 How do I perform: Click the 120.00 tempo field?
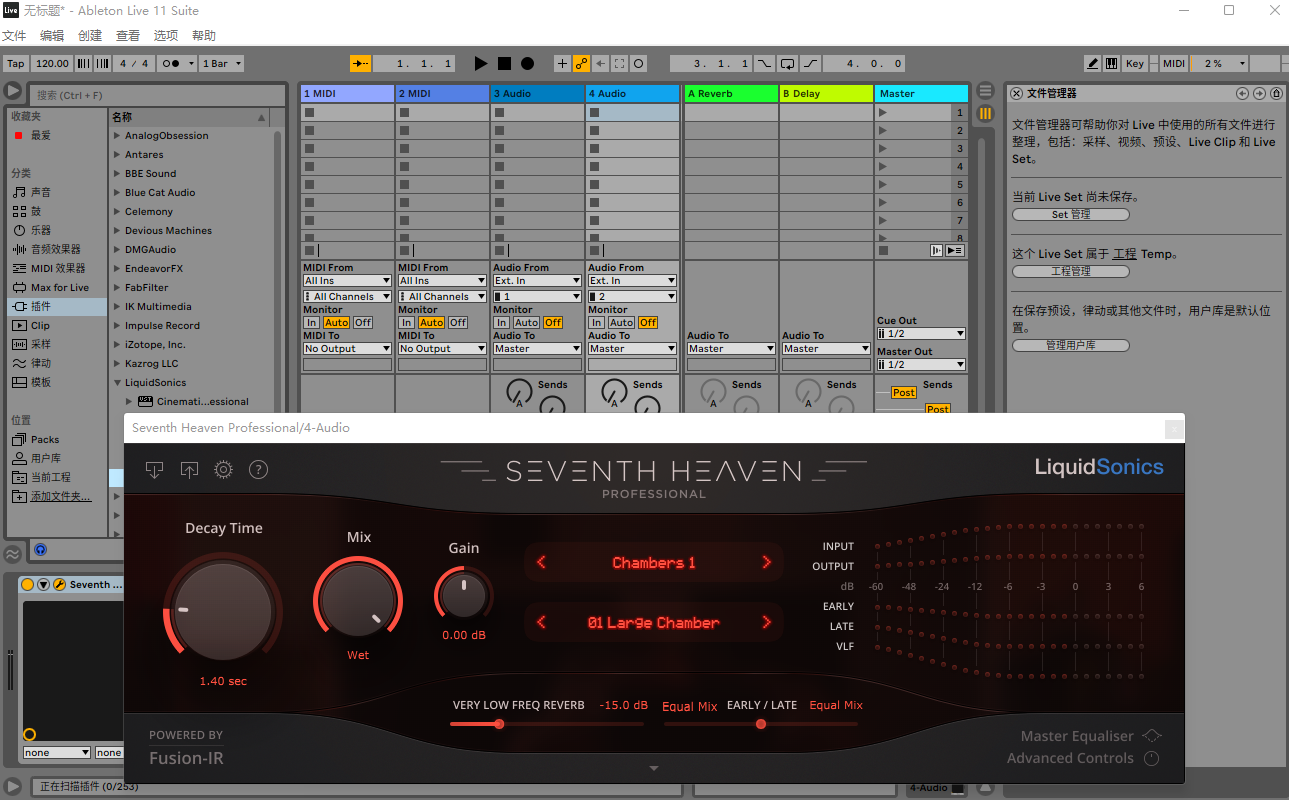coord(52,63)
